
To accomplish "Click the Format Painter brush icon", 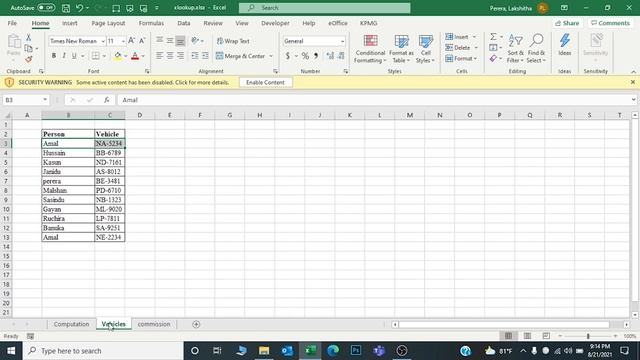I will [x=29, y=59].
